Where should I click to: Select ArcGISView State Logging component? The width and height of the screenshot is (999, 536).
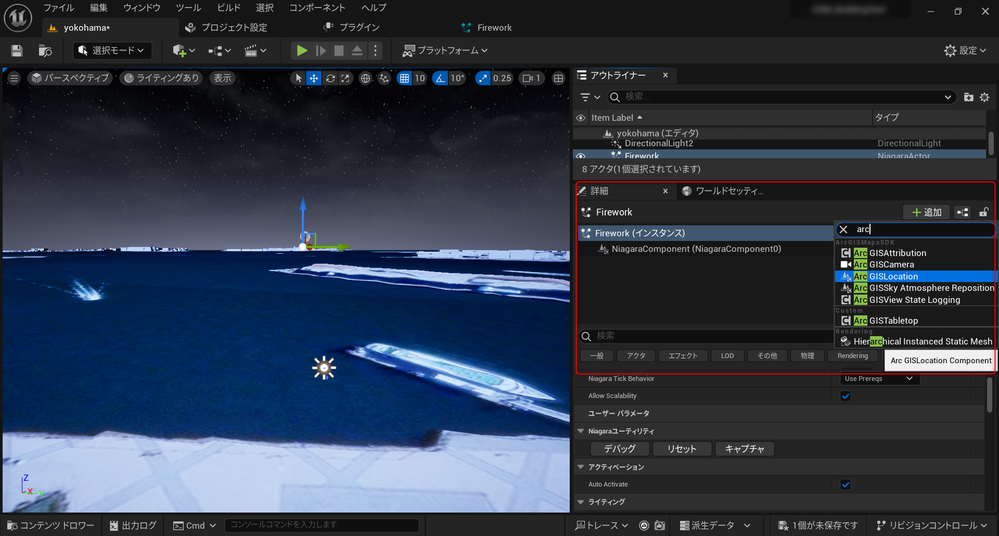tap(916, 300)
